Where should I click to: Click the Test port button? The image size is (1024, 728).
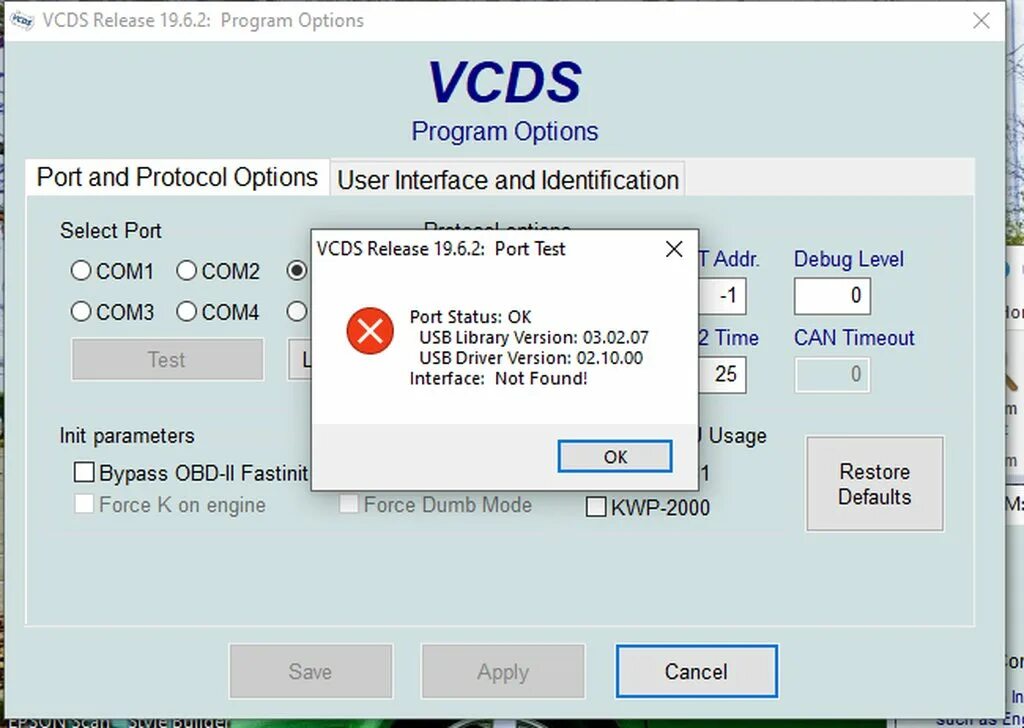point(167,359)
